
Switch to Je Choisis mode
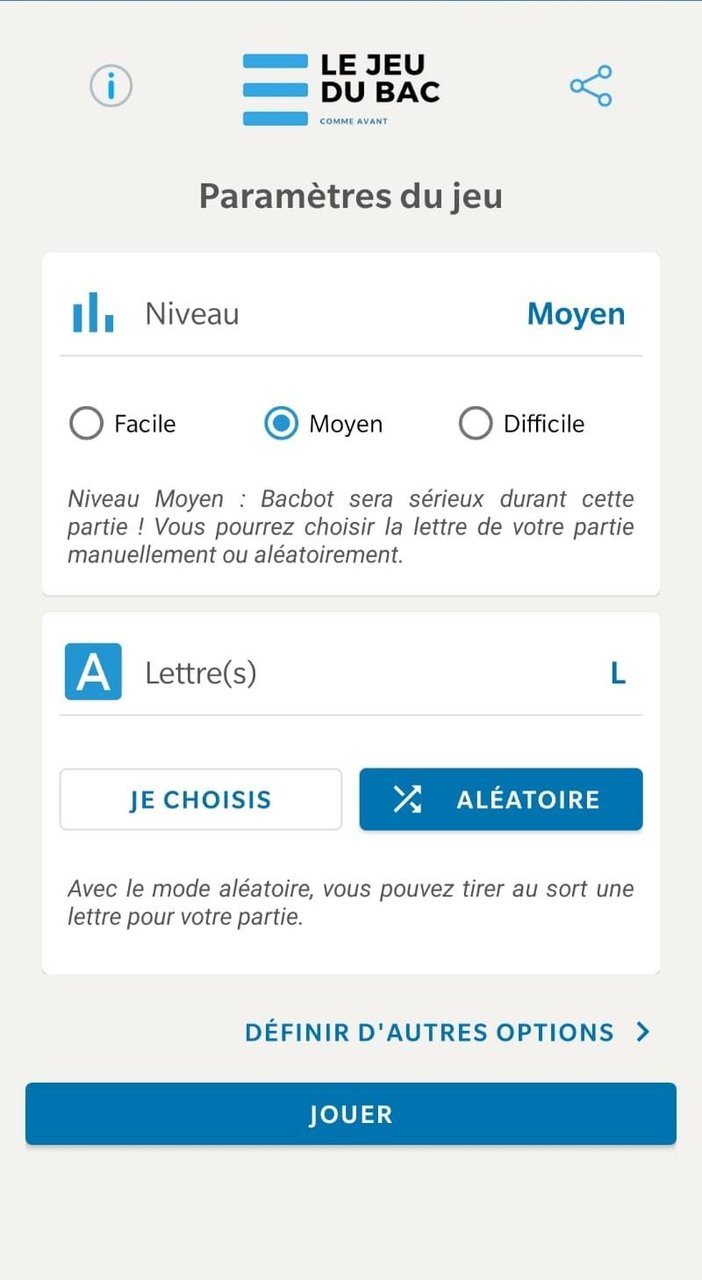pyautogui.click(x=200, y=799)
